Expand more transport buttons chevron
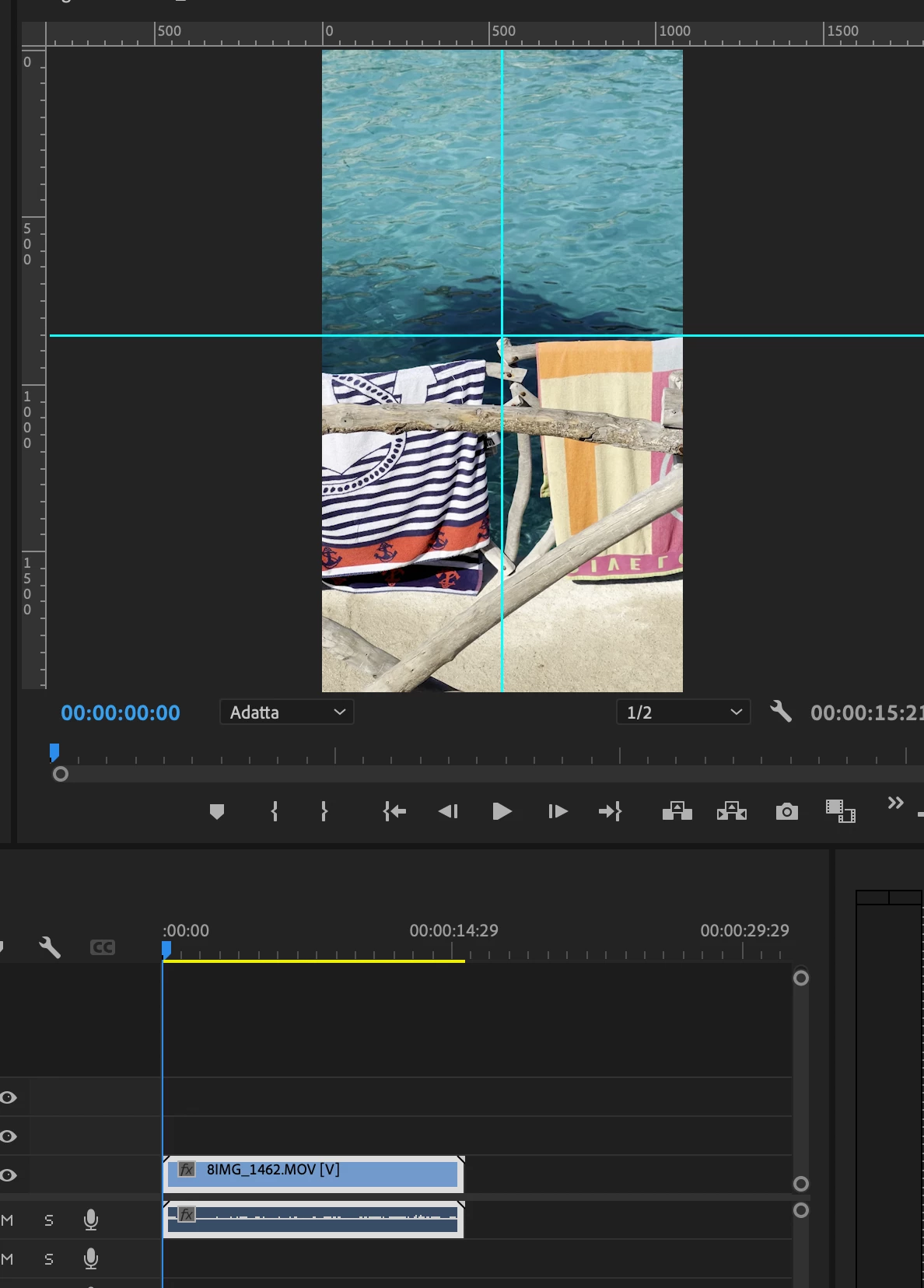The height and width of the screenshot is (1288, 924). pos(896,803)
